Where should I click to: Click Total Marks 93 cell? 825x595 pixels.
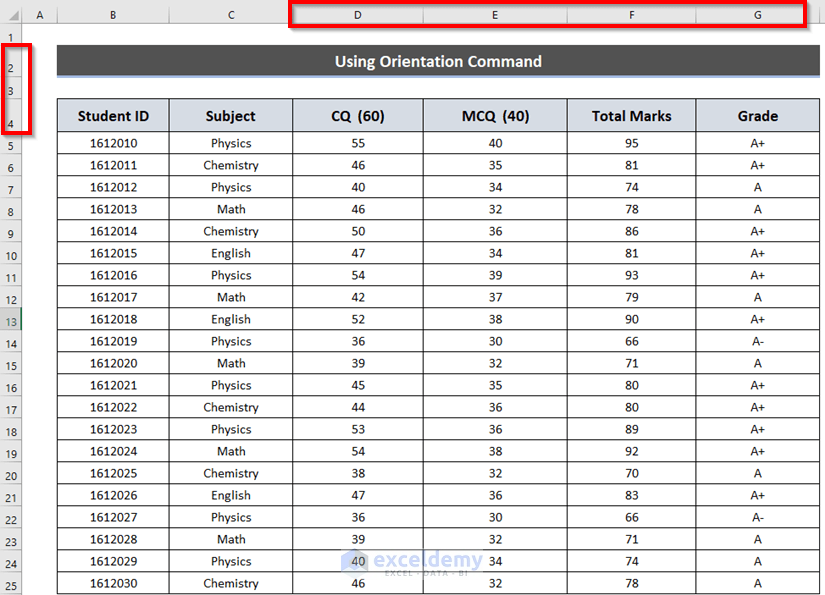(x=631, y=275)
